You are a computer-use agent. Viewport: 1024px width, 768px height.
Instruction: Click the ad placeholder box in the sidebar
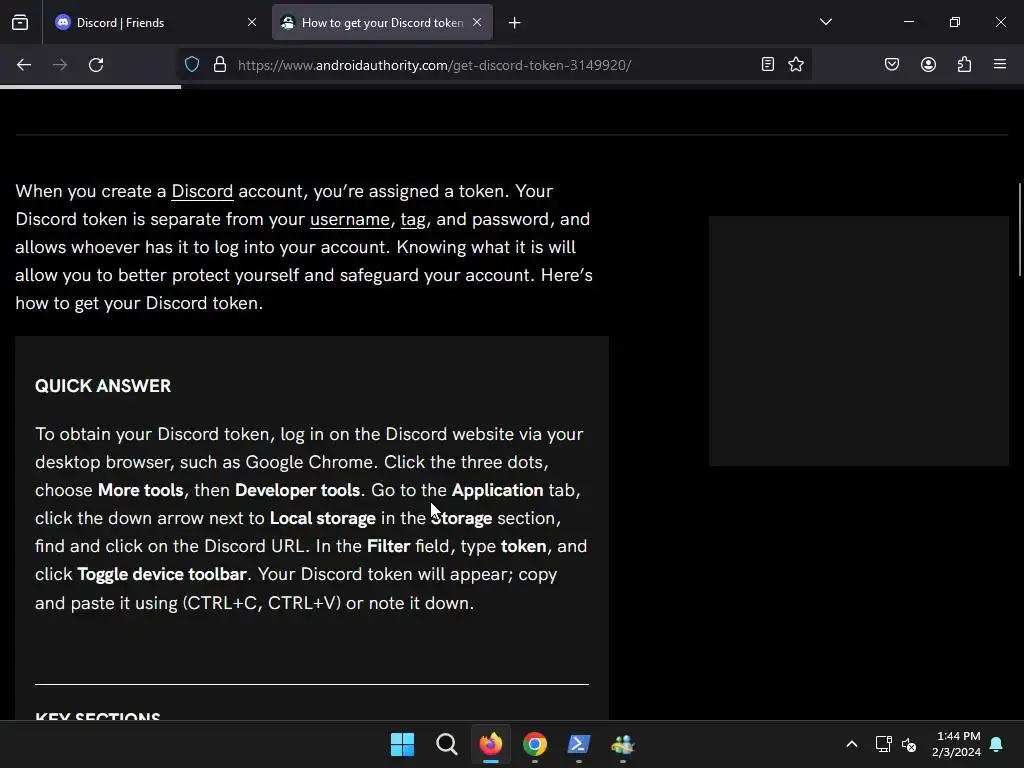(x=859, y=341)
